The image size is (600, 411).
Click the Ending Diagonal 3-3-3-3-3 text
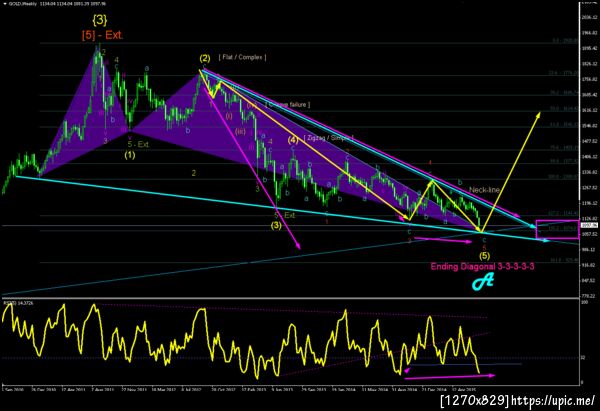(x=483, y=266)
